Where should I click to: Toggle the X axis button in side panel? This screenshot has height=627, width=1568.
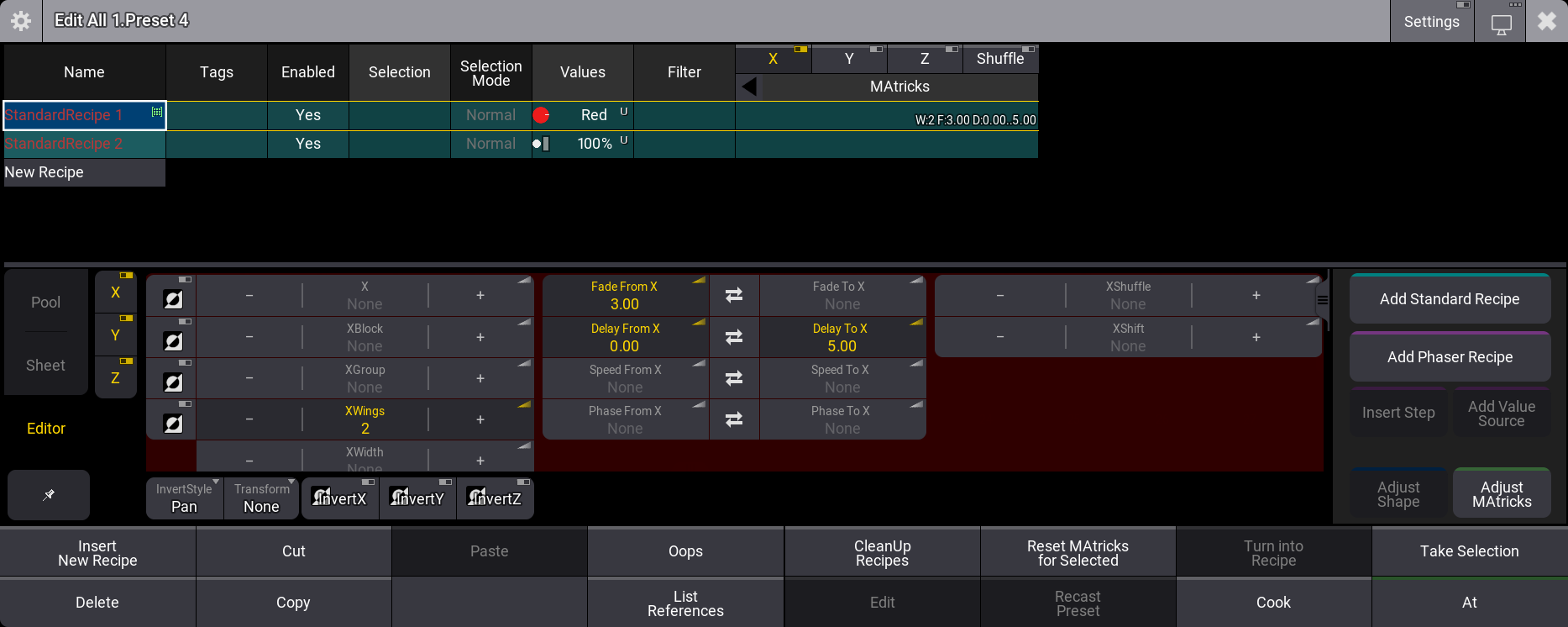point(116,292)
